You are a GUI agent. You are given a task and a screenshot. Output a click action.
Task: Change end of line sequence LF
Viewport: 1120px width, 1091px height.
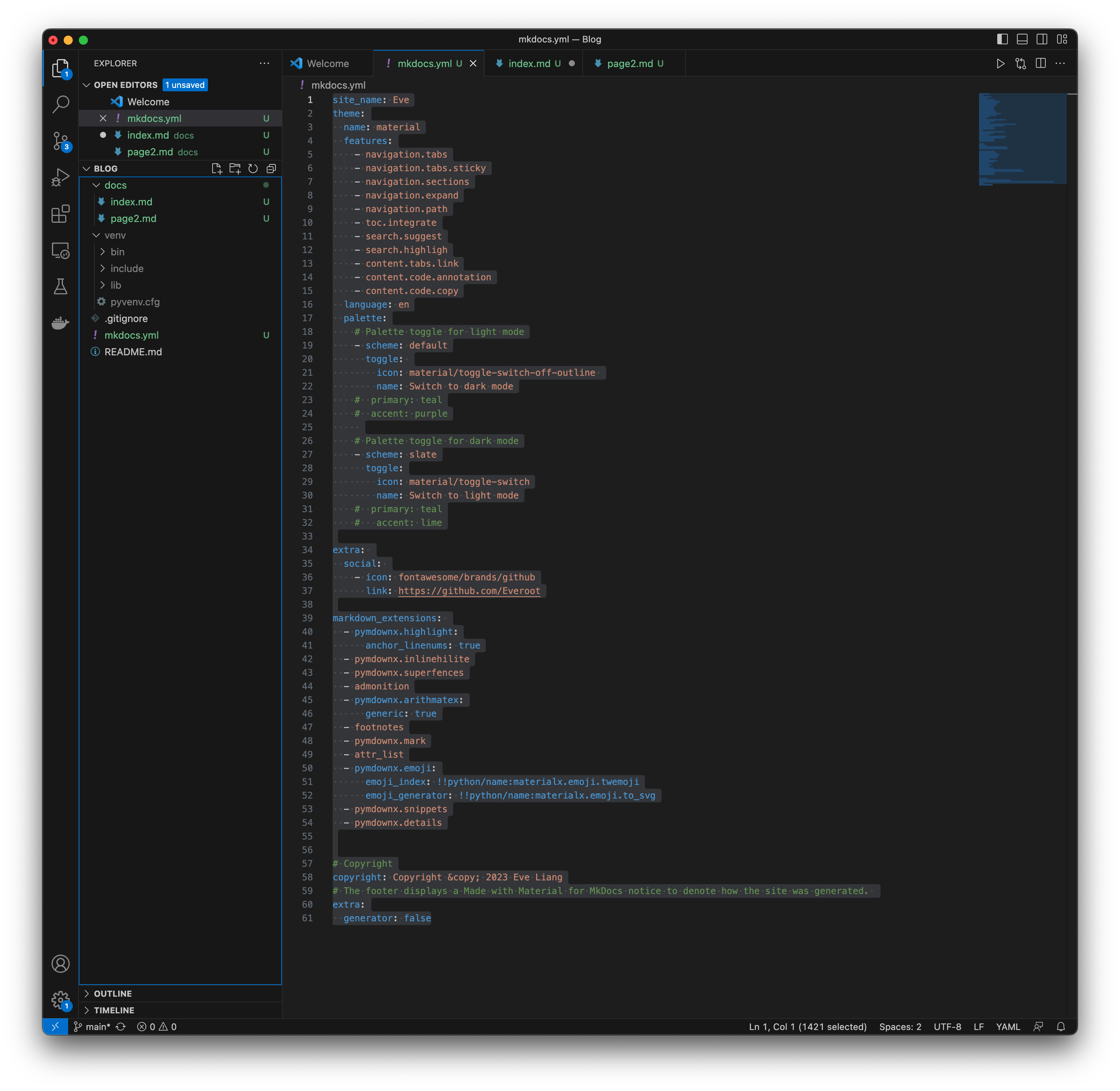[978, 1026]
